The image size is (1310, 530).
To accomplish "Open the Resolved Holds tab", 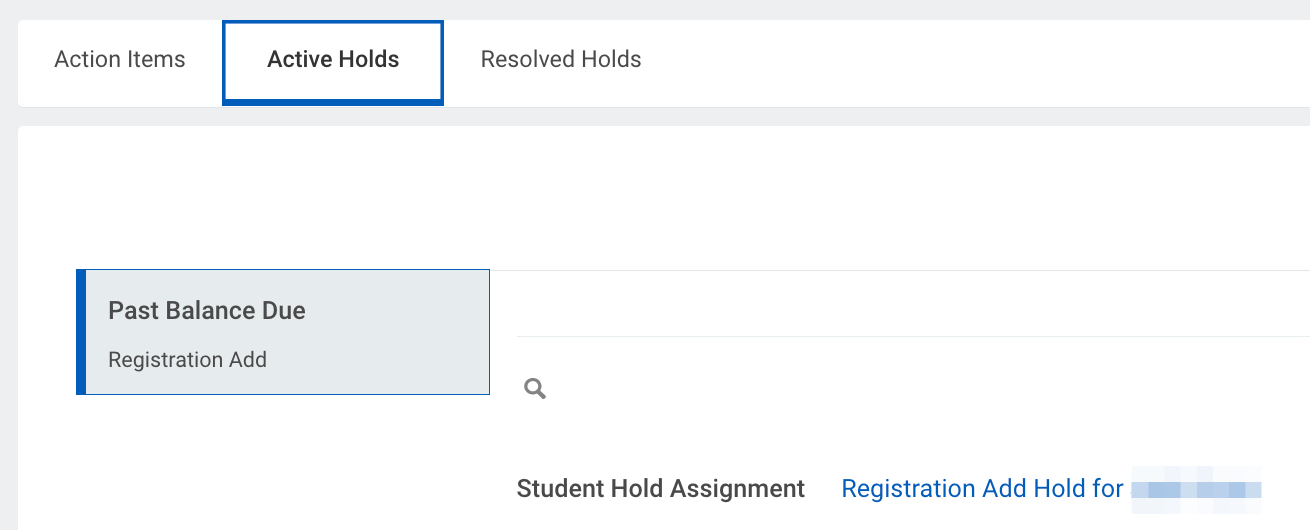I will pos(561,60).
